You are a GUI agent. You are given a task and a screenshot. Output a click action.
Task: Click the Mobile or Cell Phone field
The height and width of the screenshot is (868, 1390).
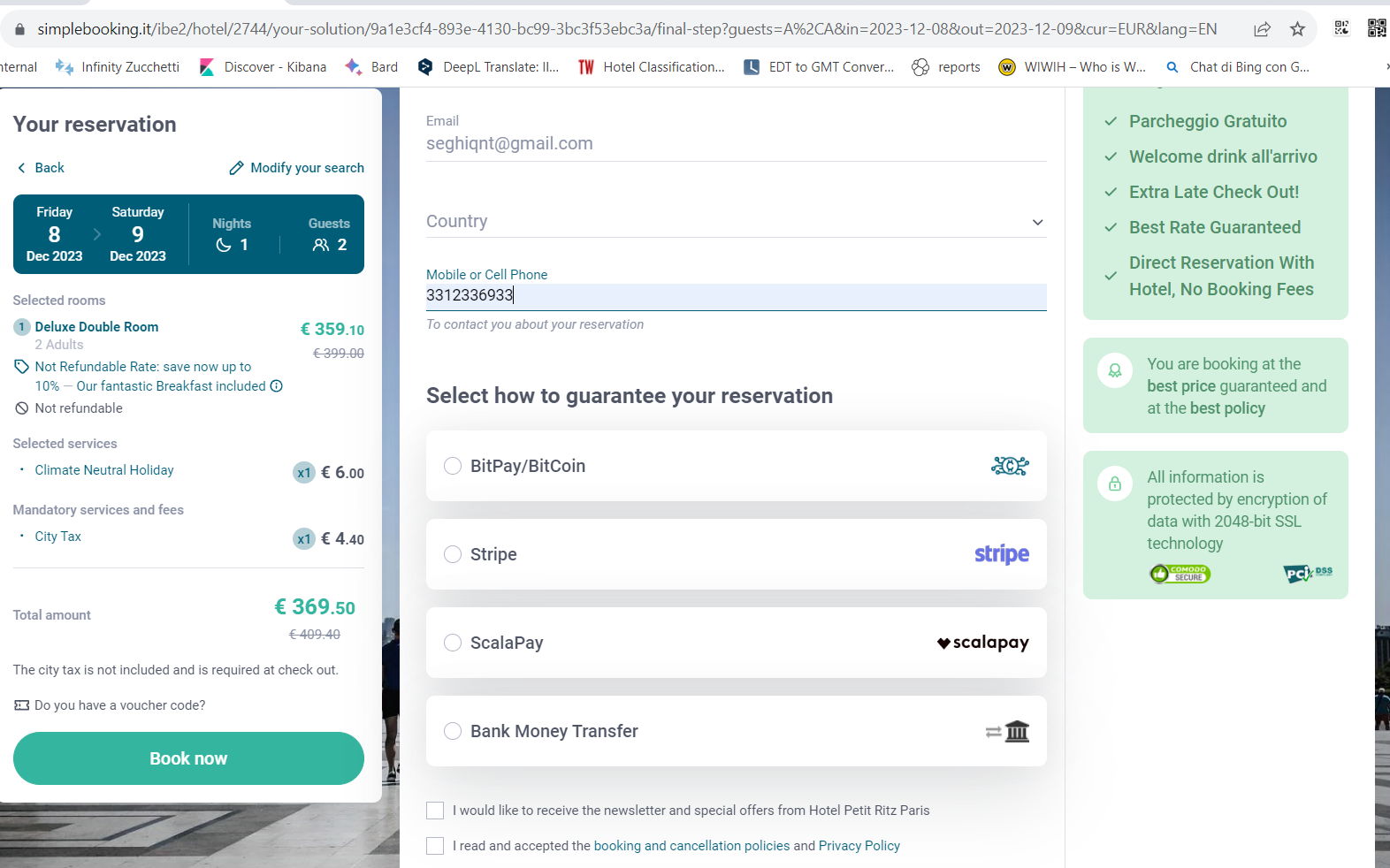pos(736,295)
